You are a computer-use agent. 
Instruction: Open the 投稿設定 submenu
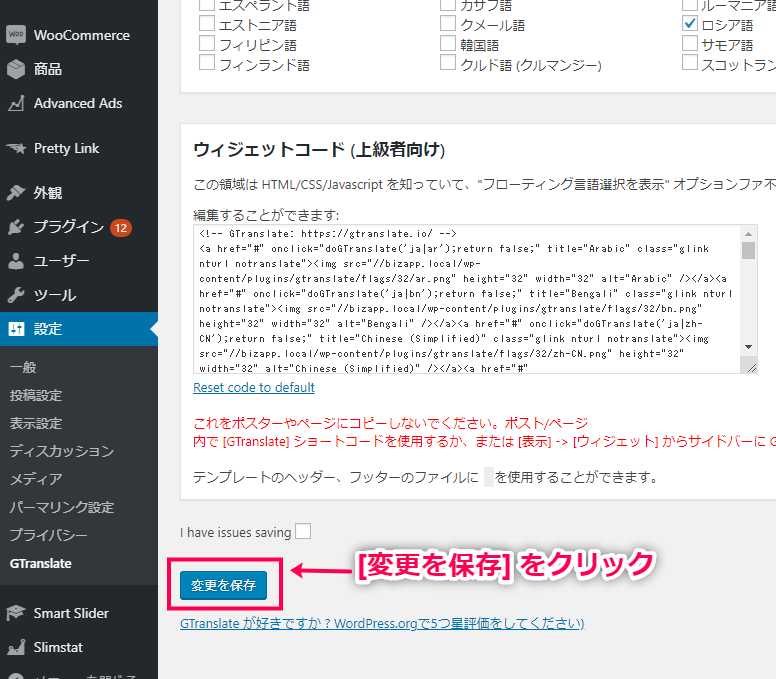click(x=36, y=395)
